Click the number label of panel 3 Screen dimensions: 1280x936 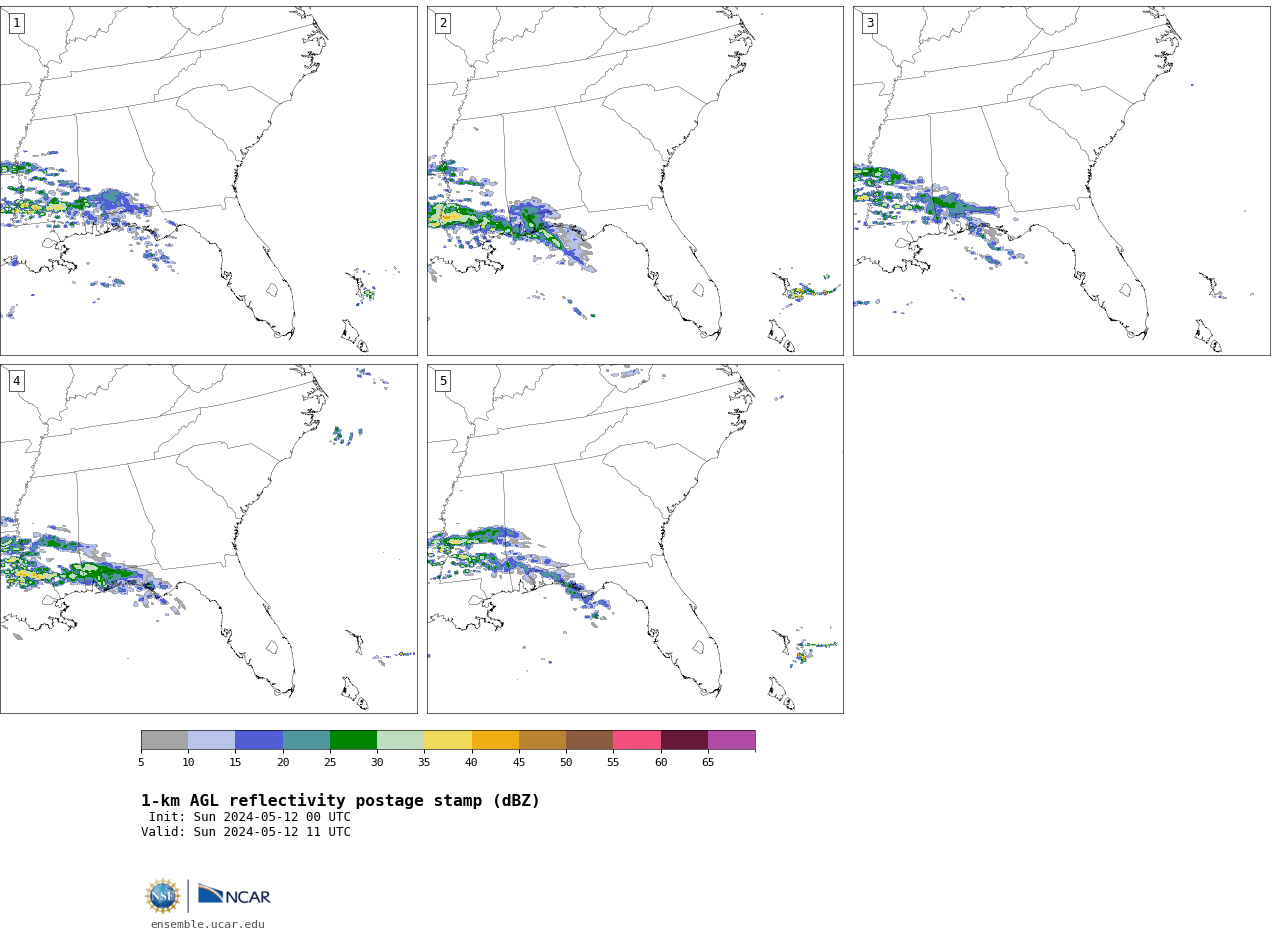(x=869, y=23)
